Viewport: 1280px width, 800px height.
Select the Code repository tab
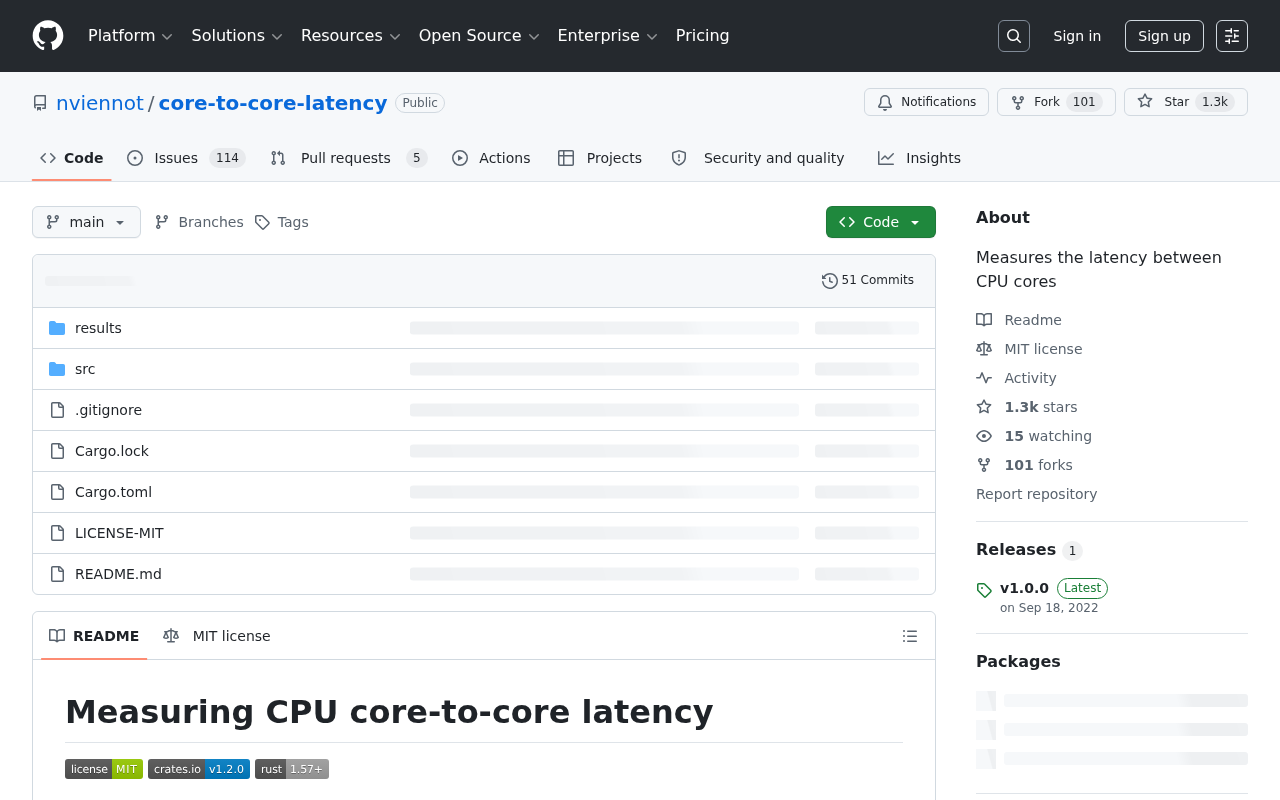pyautogui.click(x=72, y=158)
